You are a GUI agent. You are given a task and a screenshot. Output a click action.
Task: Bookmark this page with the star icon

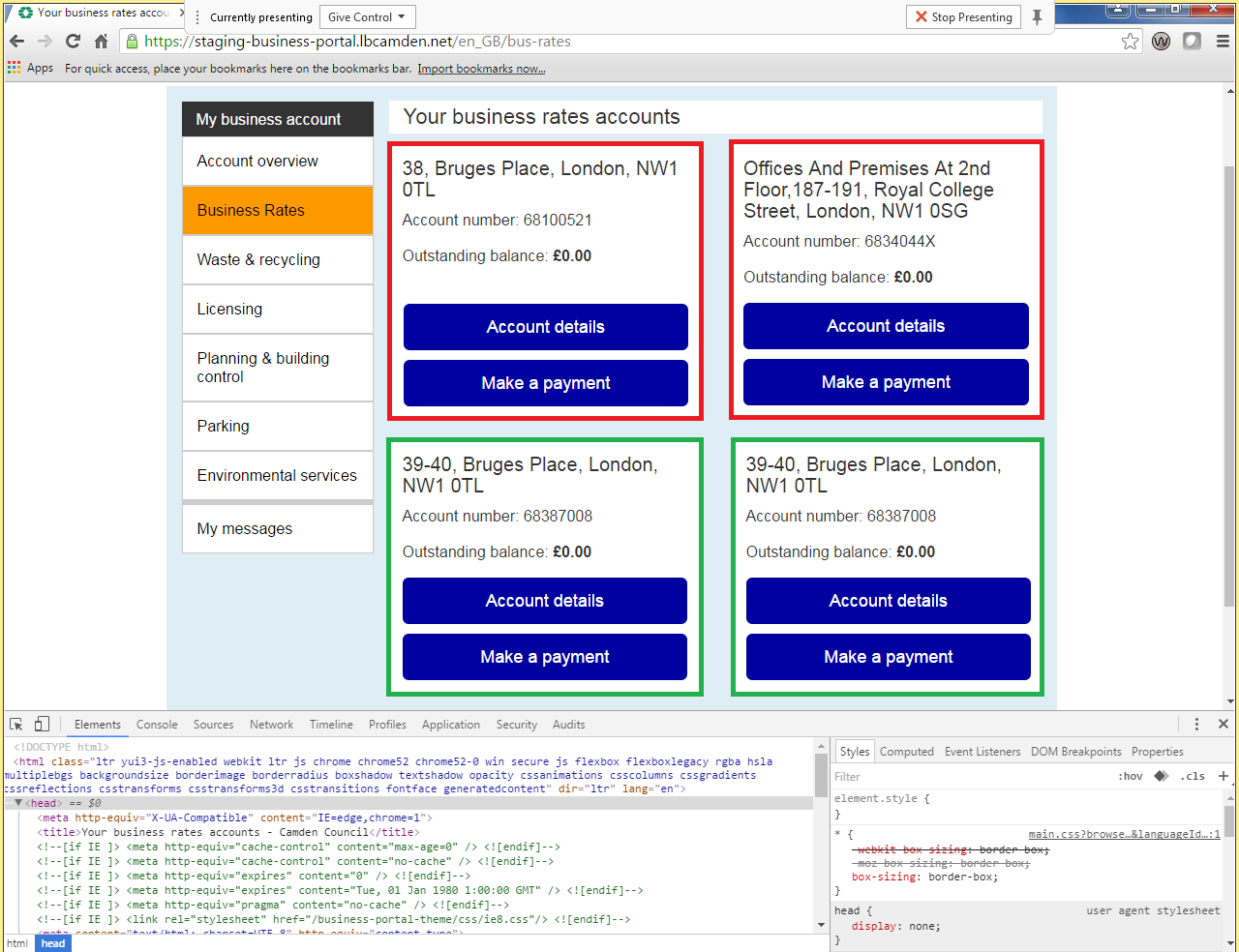[1130, 42]
